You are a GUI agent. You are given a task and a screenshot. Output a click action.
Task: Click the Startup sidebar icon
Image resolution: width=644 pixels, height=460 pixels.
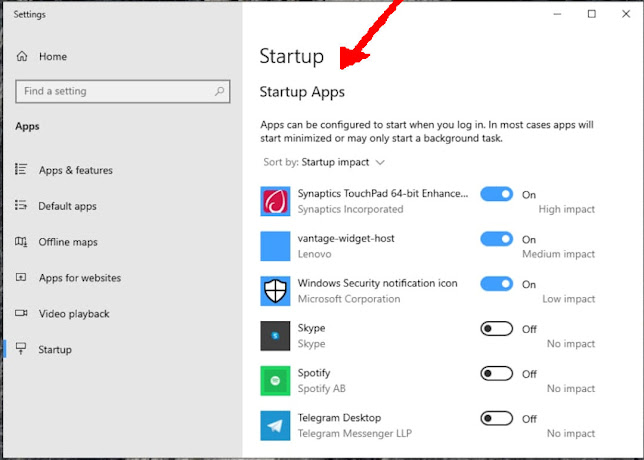[x=21, y=349]
